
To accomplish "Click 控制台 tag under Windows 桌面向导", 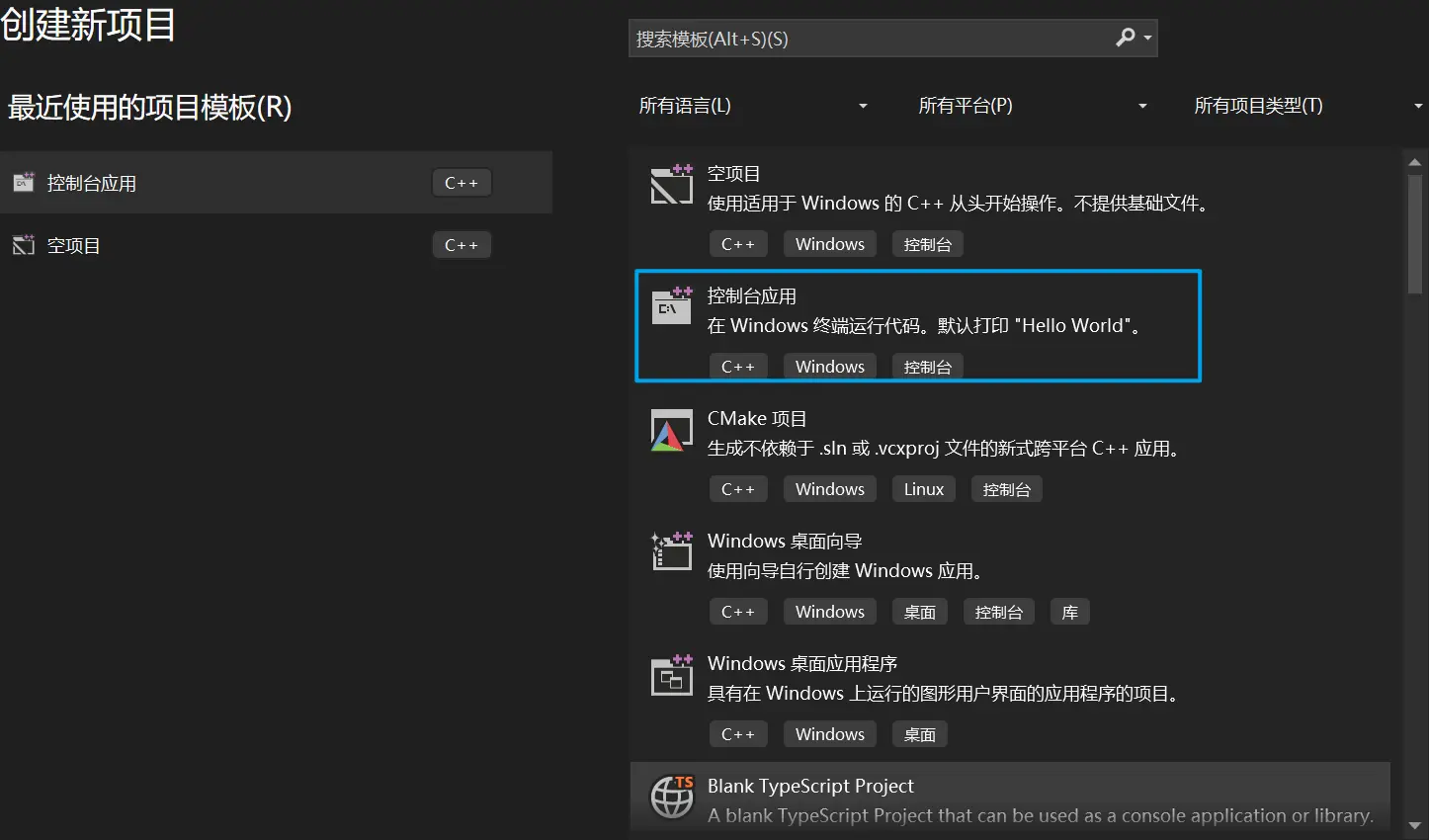I will pos(999,612).
